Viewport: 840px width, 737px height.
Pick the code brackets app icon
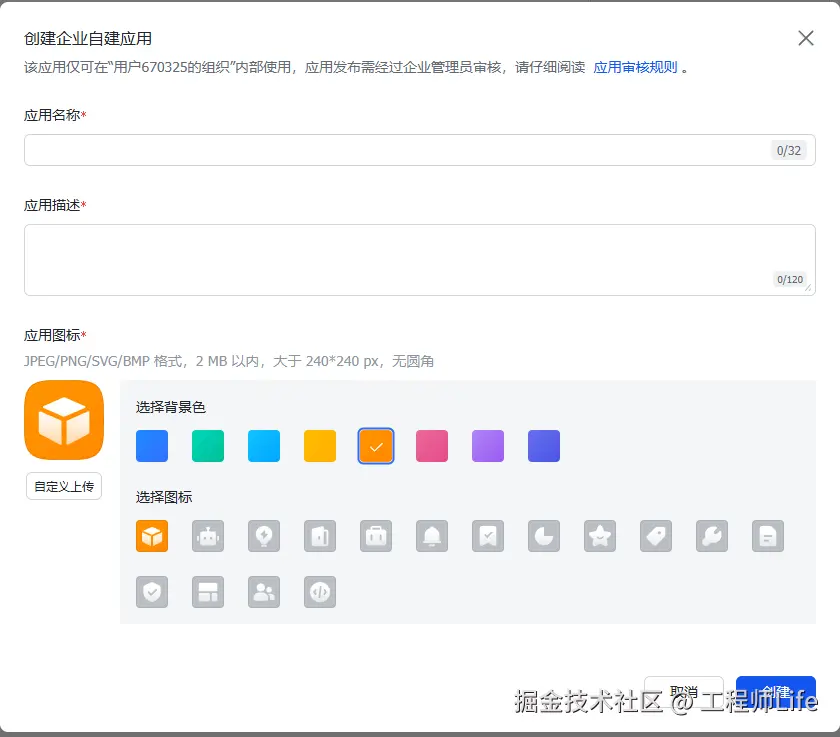tap(320, 592)
